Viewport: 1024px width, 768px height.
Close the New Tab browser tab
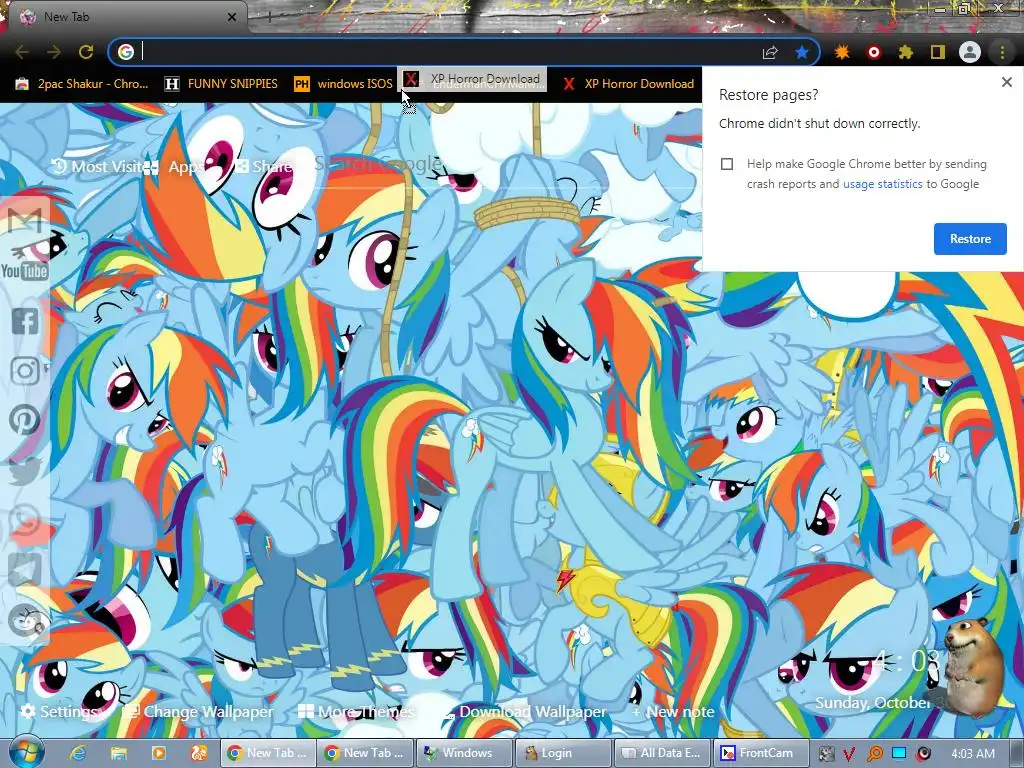click(232, 17)
